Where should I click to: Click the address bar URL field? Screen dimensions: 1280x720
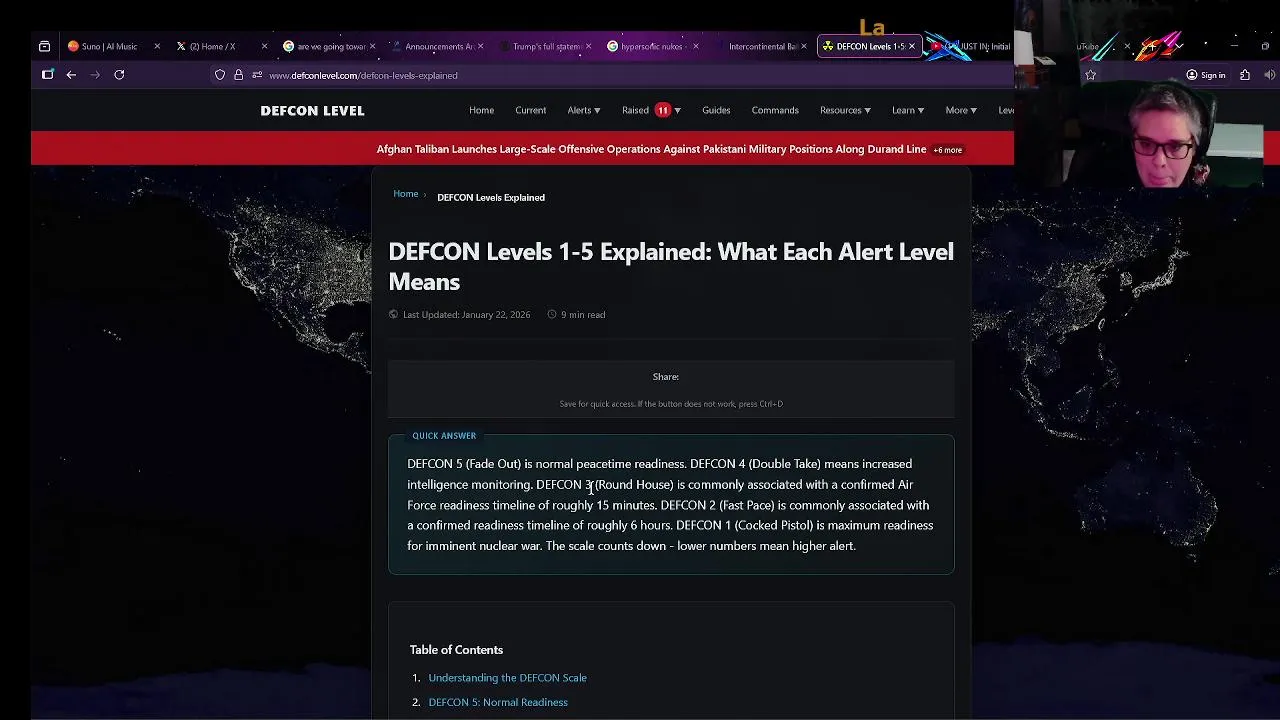coord(640,75)
